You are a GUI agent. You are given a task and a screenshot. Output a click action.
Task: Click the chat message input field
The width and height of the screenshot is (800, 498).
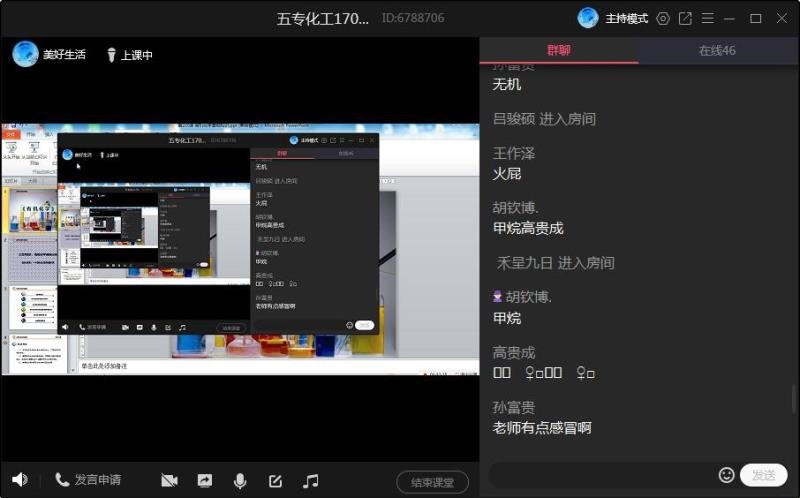tap(600, 475)
